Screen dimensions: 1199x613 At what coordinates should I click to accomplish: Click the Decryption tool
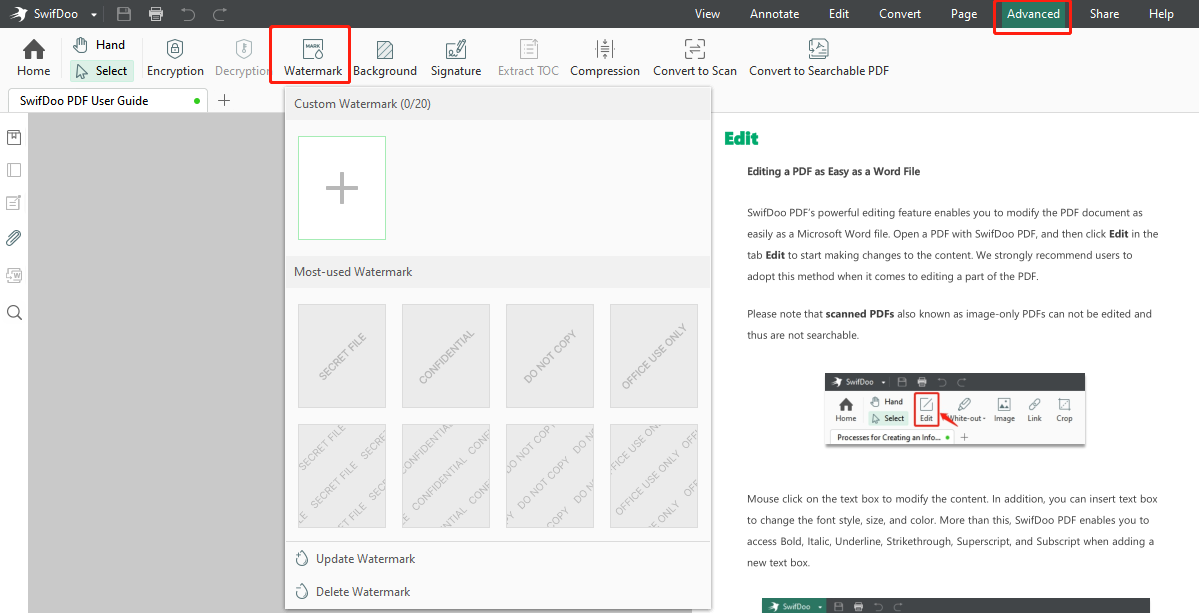(x=242, y=59)
